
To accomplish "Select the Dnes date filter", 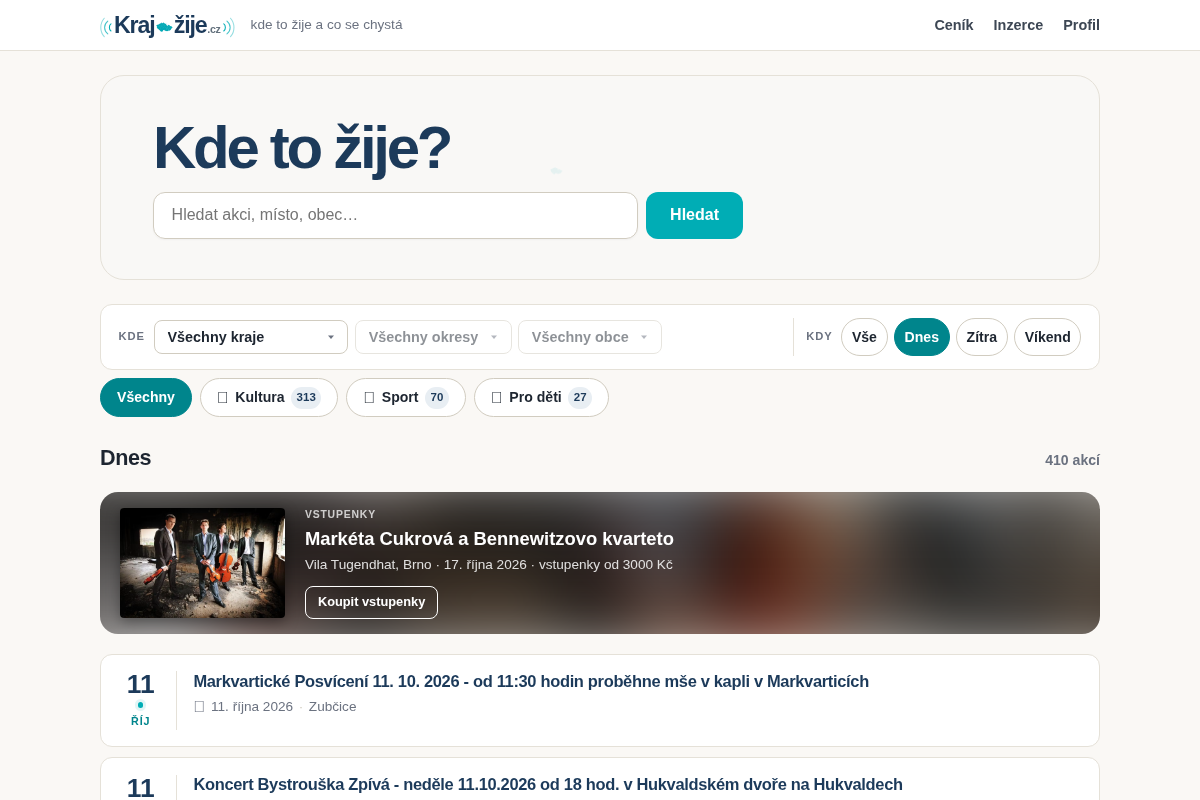I will 922,337.
